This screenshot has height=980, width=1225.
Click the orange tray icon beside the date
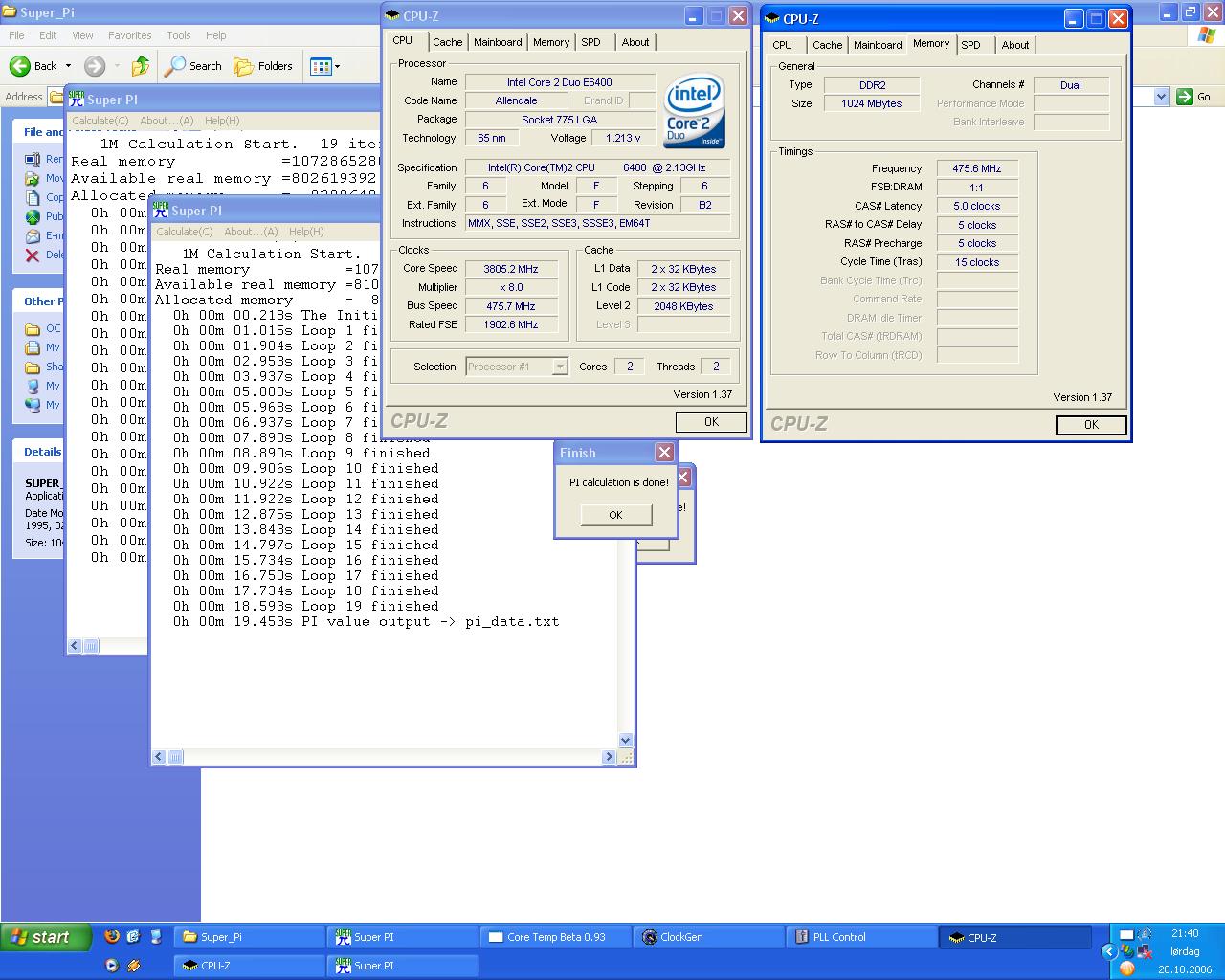coord(1126,969)
